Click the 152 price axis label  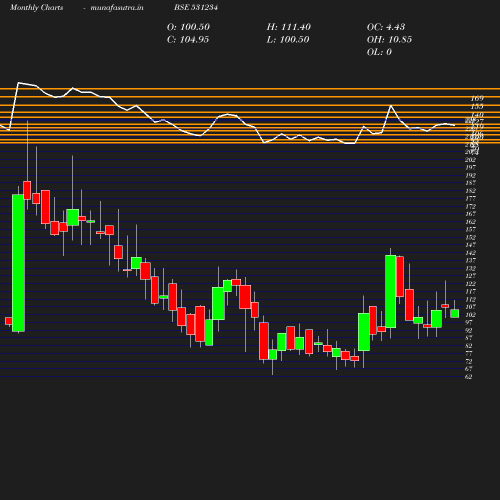coord(470,237)
